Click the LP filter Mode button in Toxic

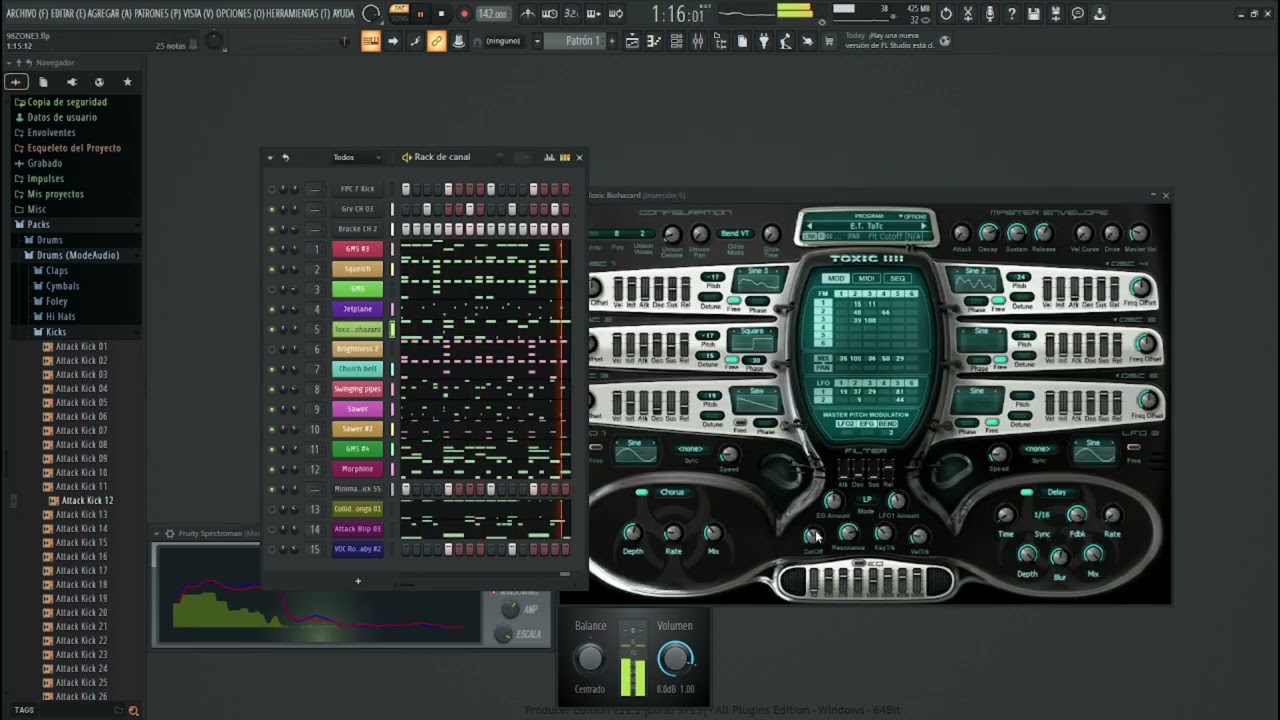point(866,498)
